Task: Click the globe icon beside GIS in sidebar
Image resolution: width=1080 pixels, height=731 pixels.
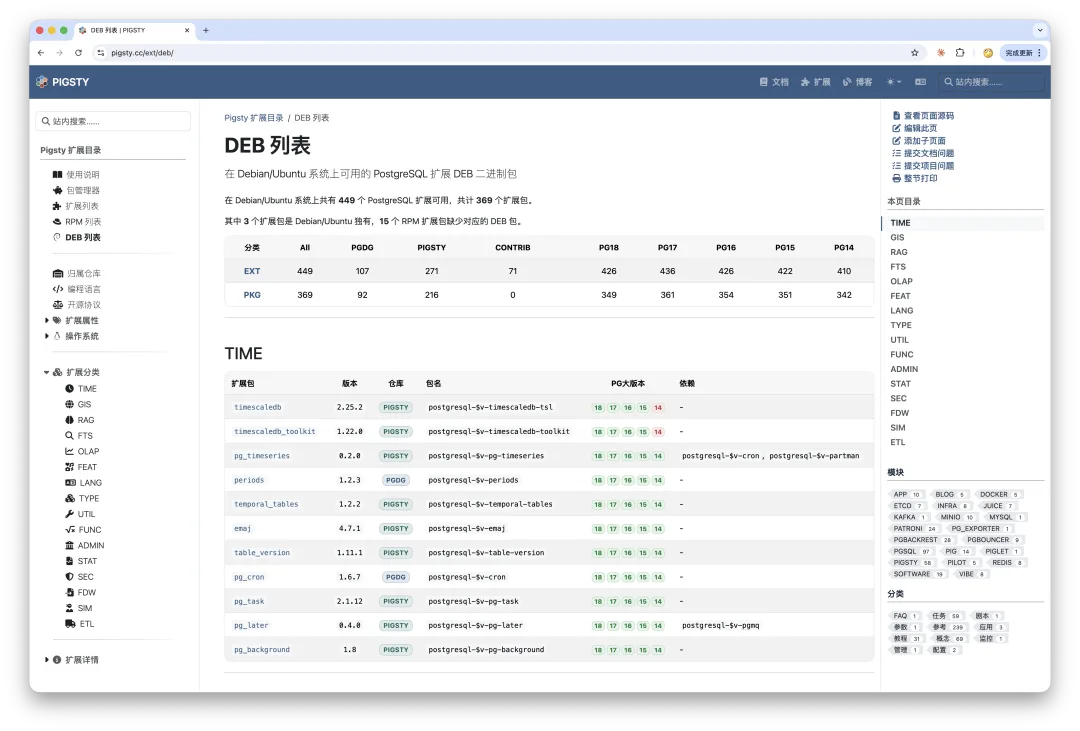Action: tap(70, 404)
